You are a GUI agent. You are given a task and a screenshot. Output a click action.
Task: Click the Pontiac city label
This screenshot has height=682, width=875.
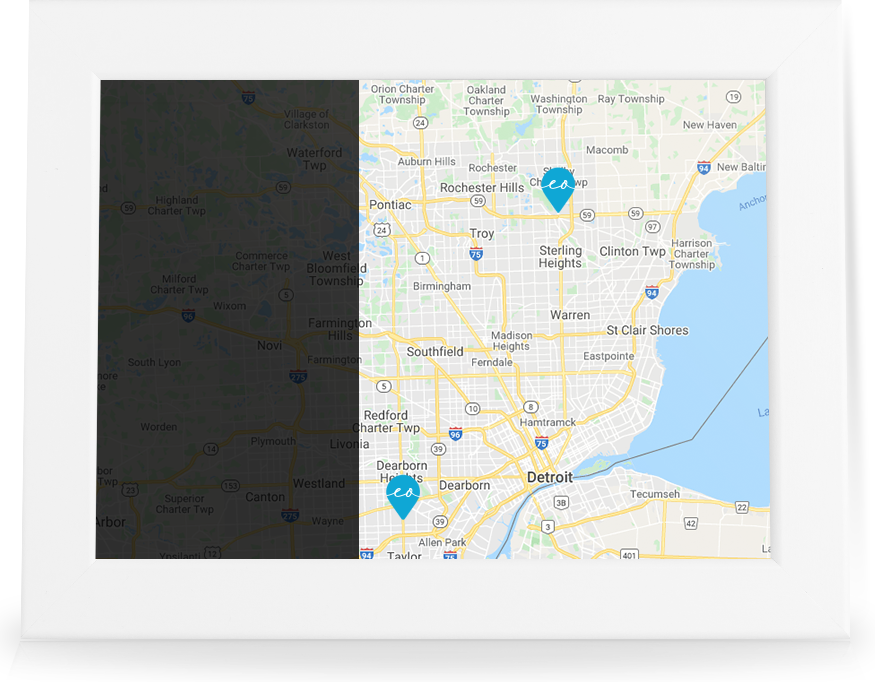tap(390, 205)
